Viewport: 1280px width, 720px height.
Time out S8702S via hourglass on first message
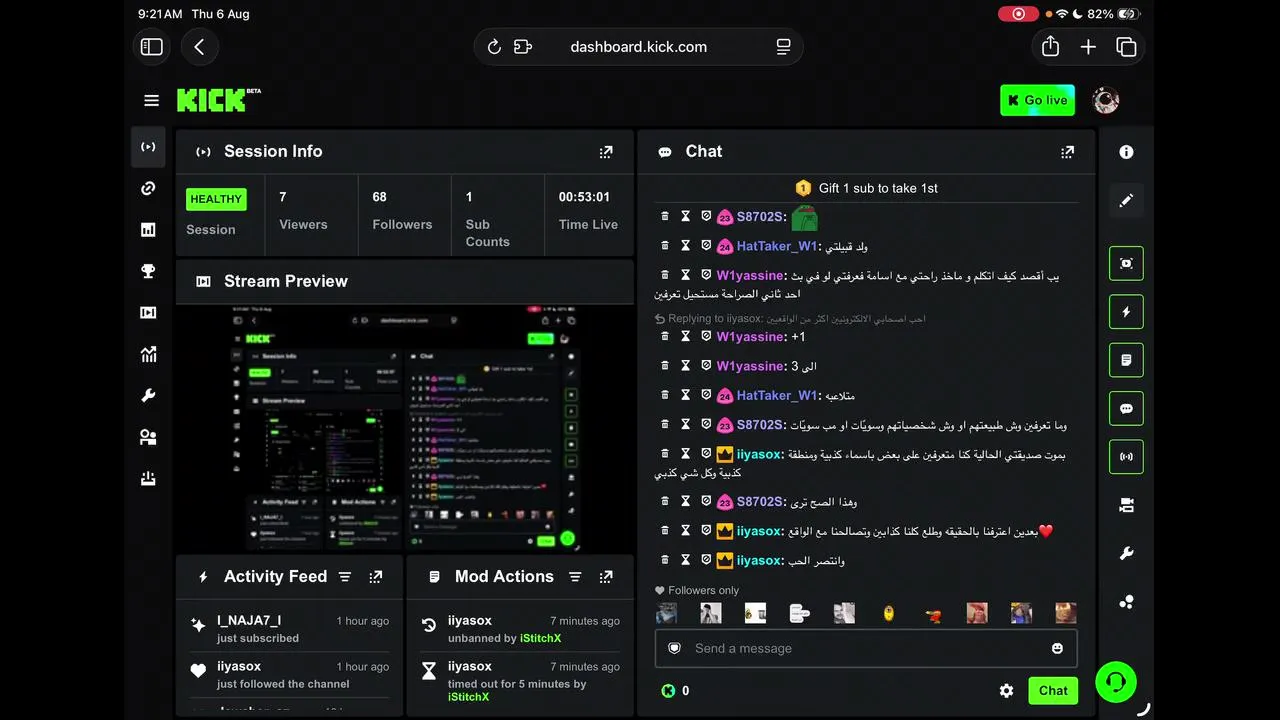click(x=686, y=216)
